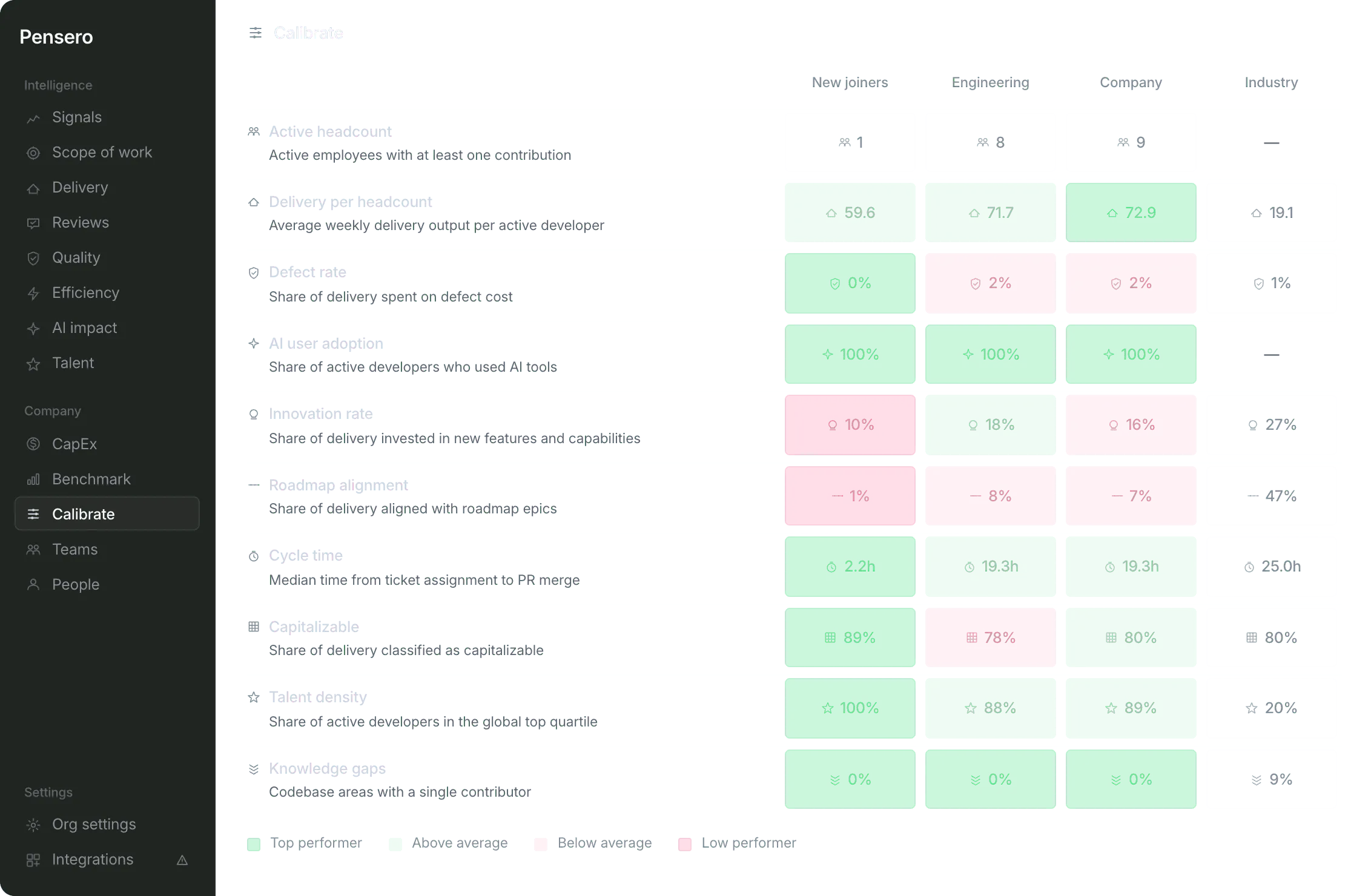Click the People person icon in sidebar
Viewport: 1371px width, 896px height.
(x=33, y=584)
